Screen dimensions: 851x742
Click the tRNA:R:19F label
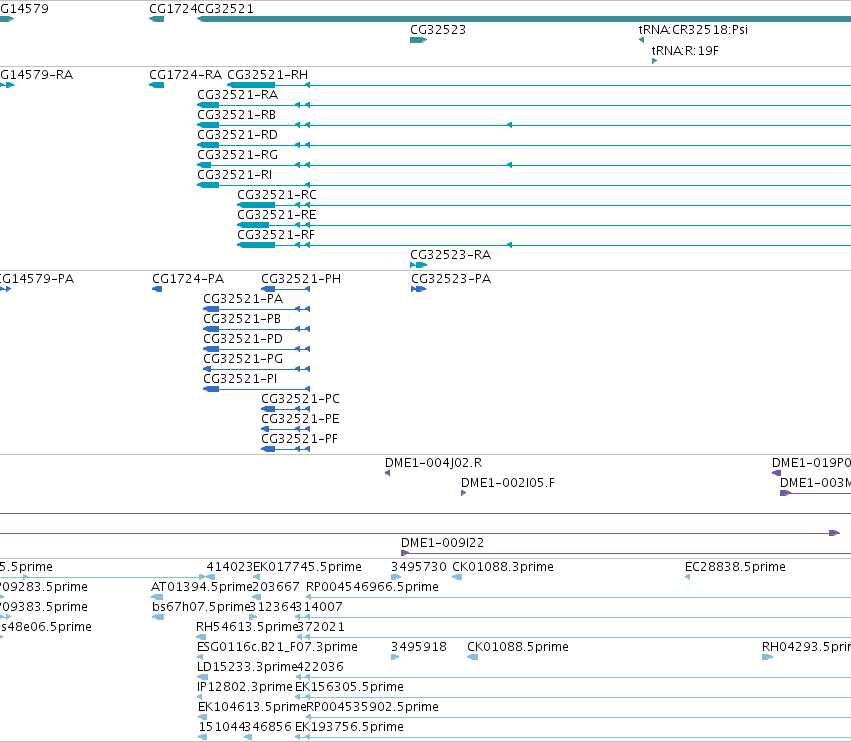coord(685,50)
